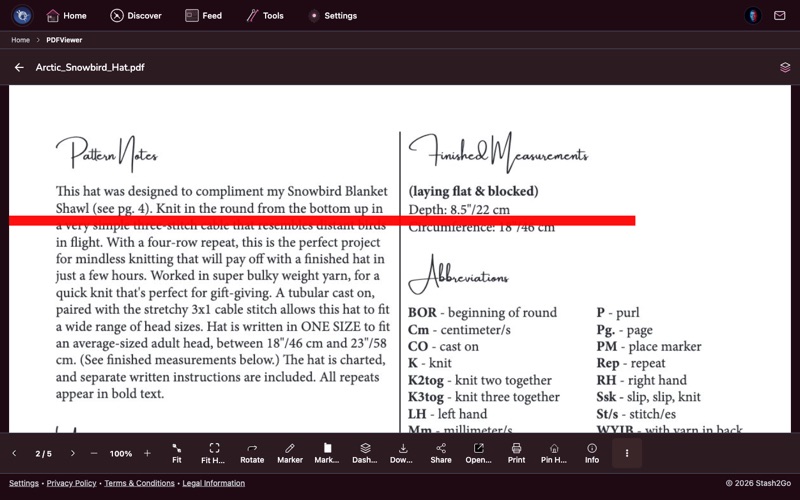The image size is (800, 500).
Task: Open the Tools menu
Action: point(264,15)
